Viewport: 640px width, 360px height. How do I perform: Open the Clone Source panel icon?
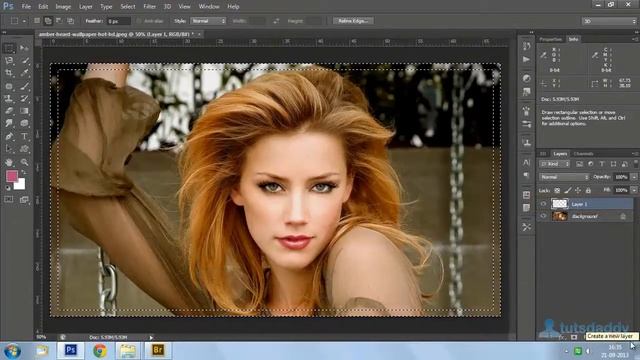point(527,142)
